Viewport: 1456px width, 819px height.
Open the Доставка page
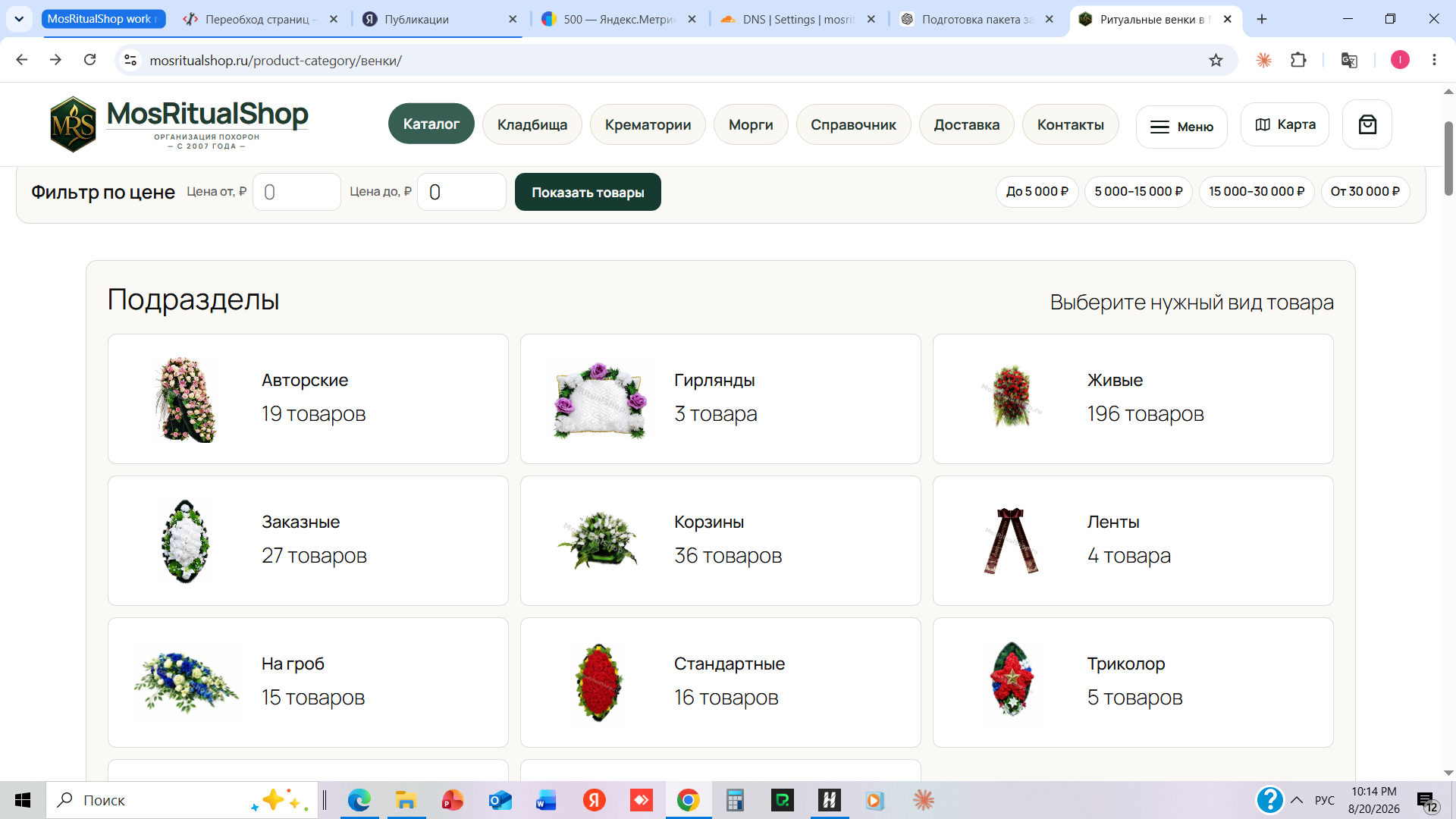click(x=966, y=124)
